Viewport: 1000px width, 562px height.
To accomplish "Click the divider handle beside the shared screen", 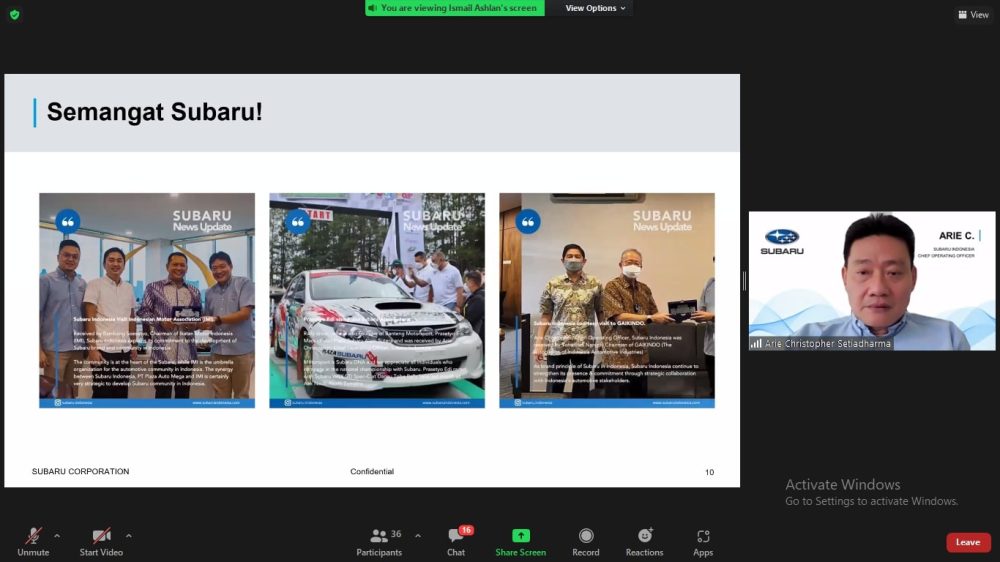I will pyautogui.click(x=744, y=281).
